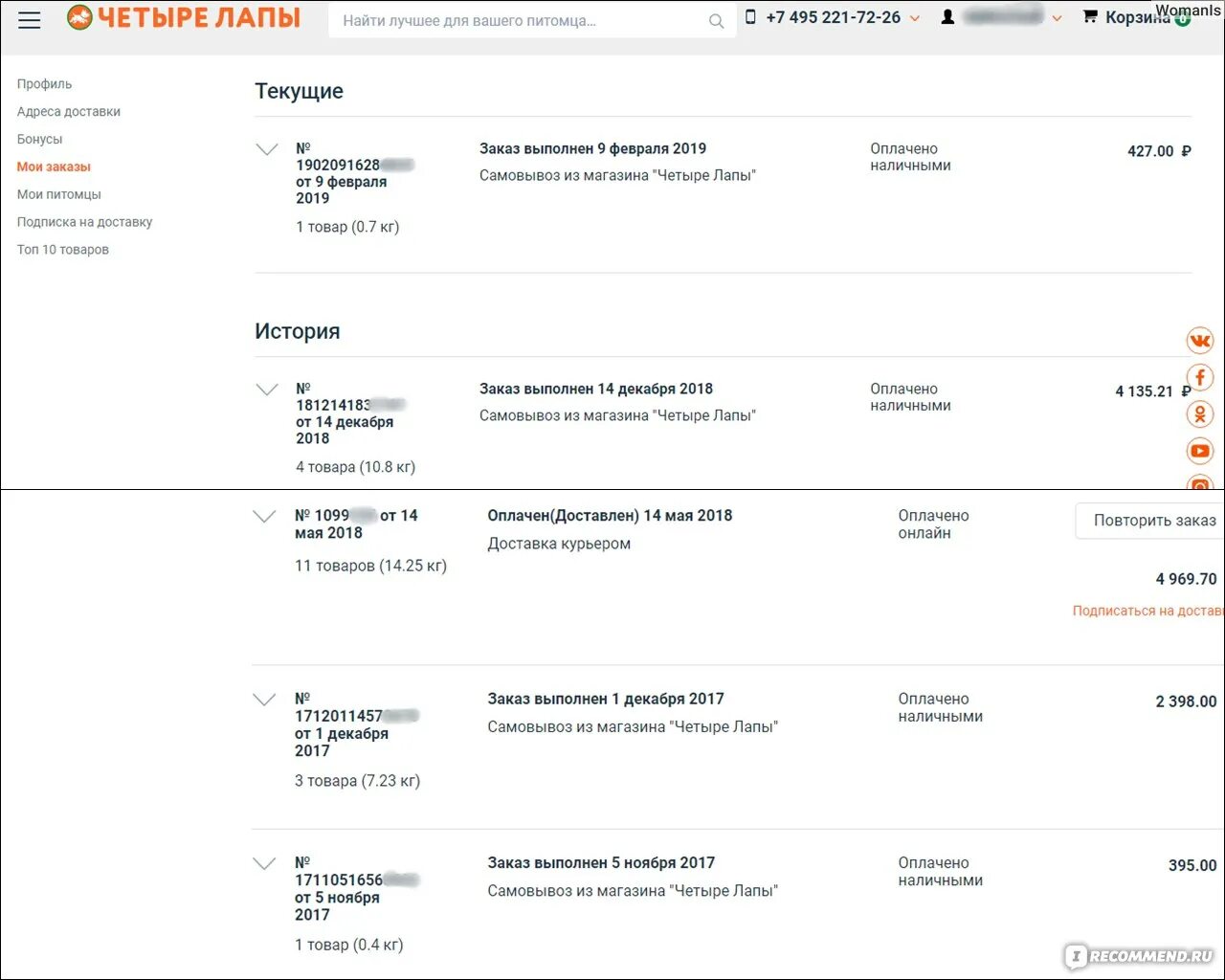The height and width of the screenshot is (980, 1225).
Task: Click the 4 135.21 ₽ order total
Action: click(x=1153, y=391)
